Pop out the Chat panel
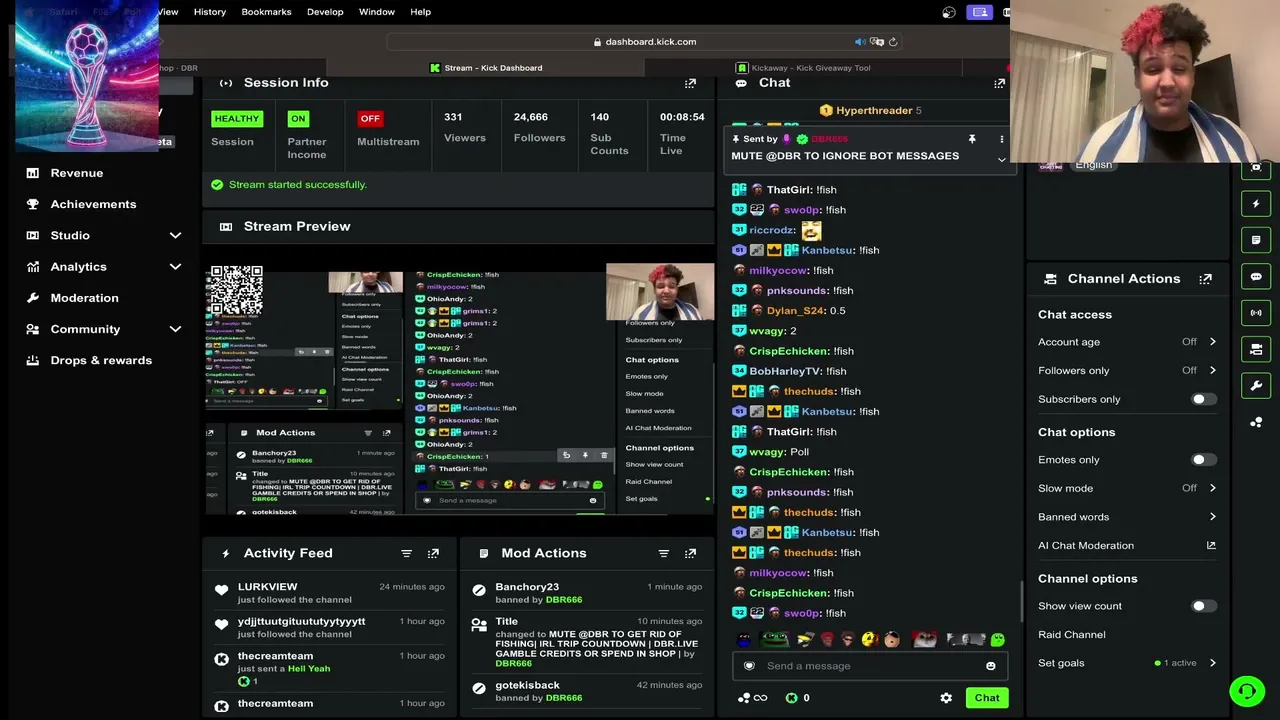This screenshot has height=720, width=1280. pos(999,83)
